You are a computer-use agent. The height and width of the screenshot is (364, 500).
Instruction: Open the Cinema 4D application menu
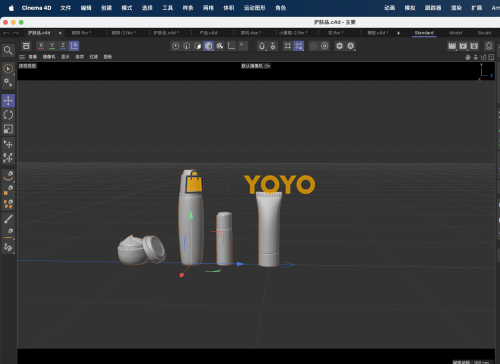[36, 8]
